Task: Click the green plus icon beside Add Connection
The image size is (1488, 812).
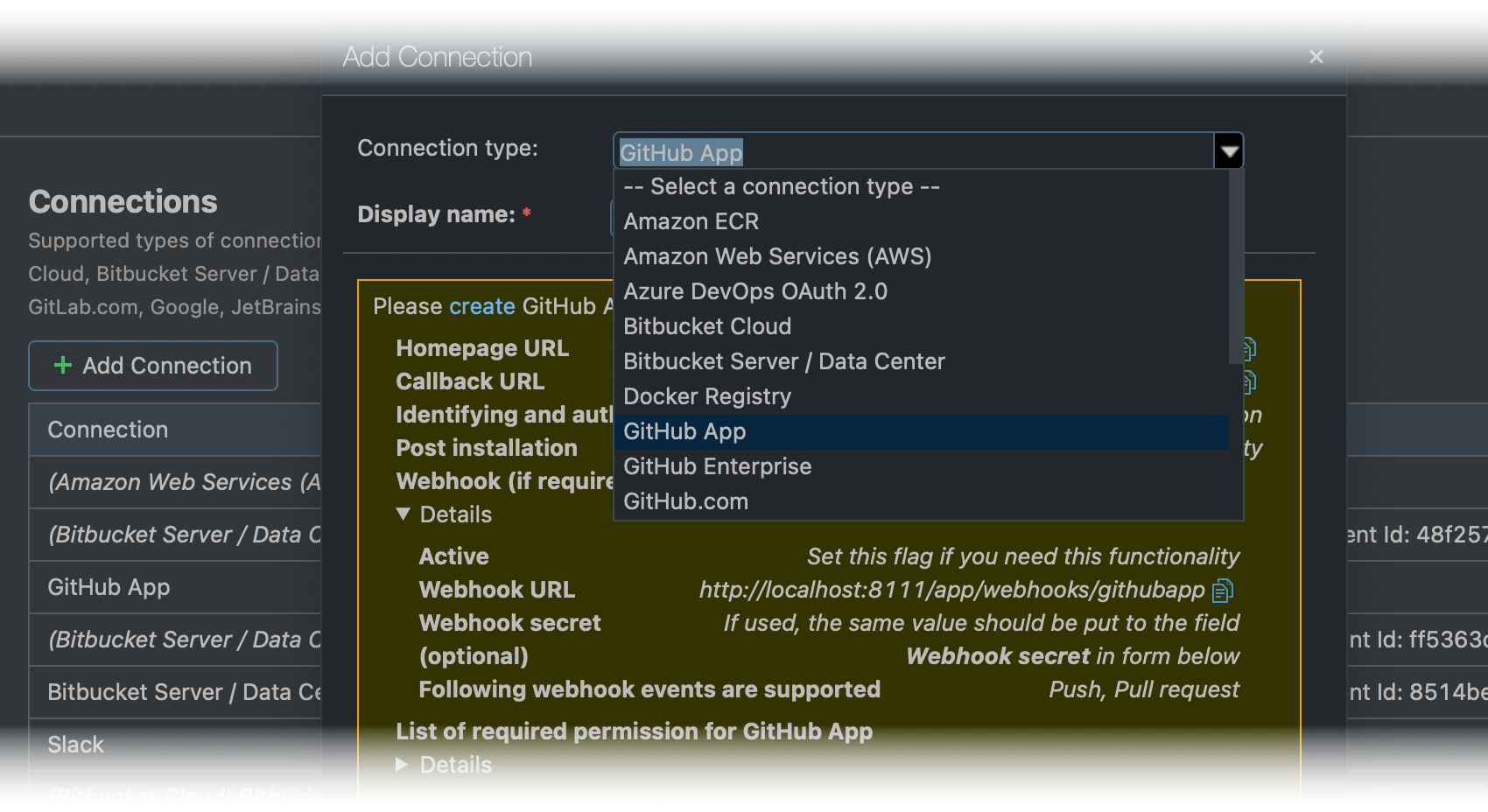Action: point(61,366)
